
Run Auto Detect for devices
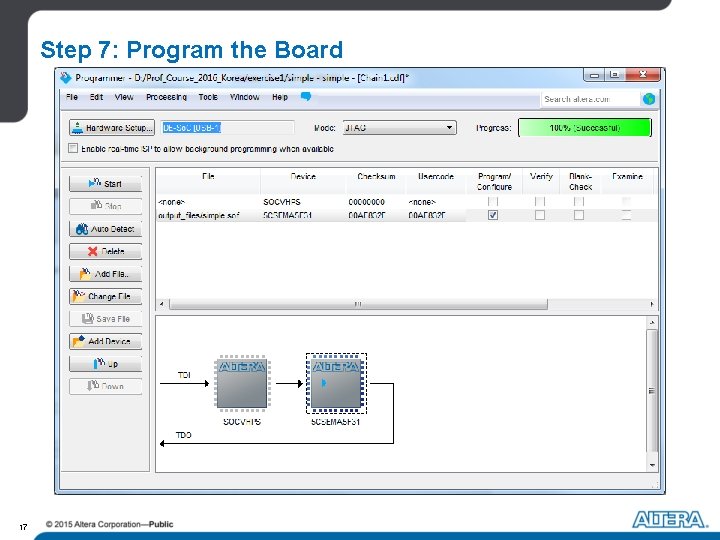(x=105, y=229)
